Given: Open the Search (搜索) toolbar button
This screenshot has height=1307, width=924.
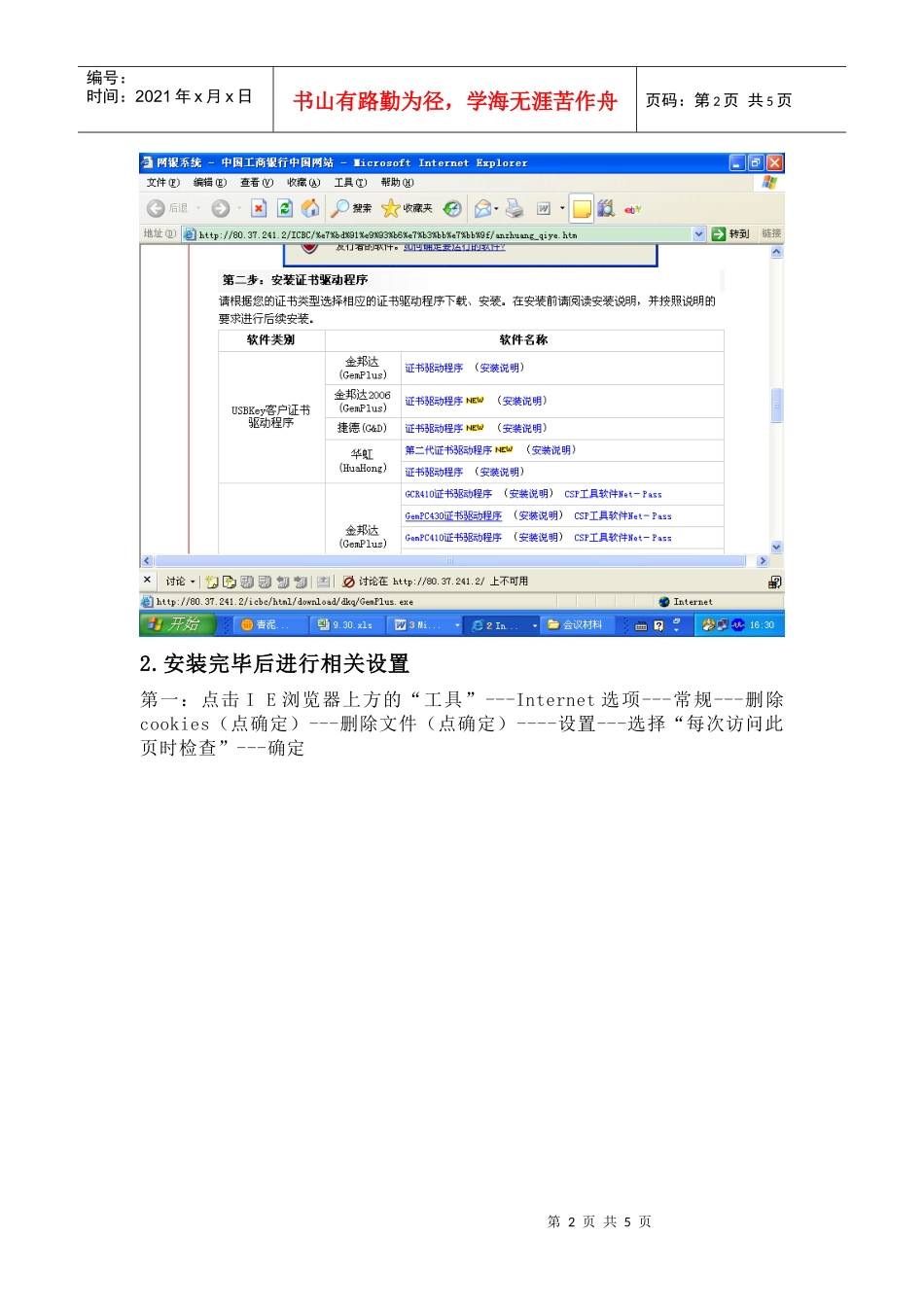Looking at the screenshot, I should 352,208.
